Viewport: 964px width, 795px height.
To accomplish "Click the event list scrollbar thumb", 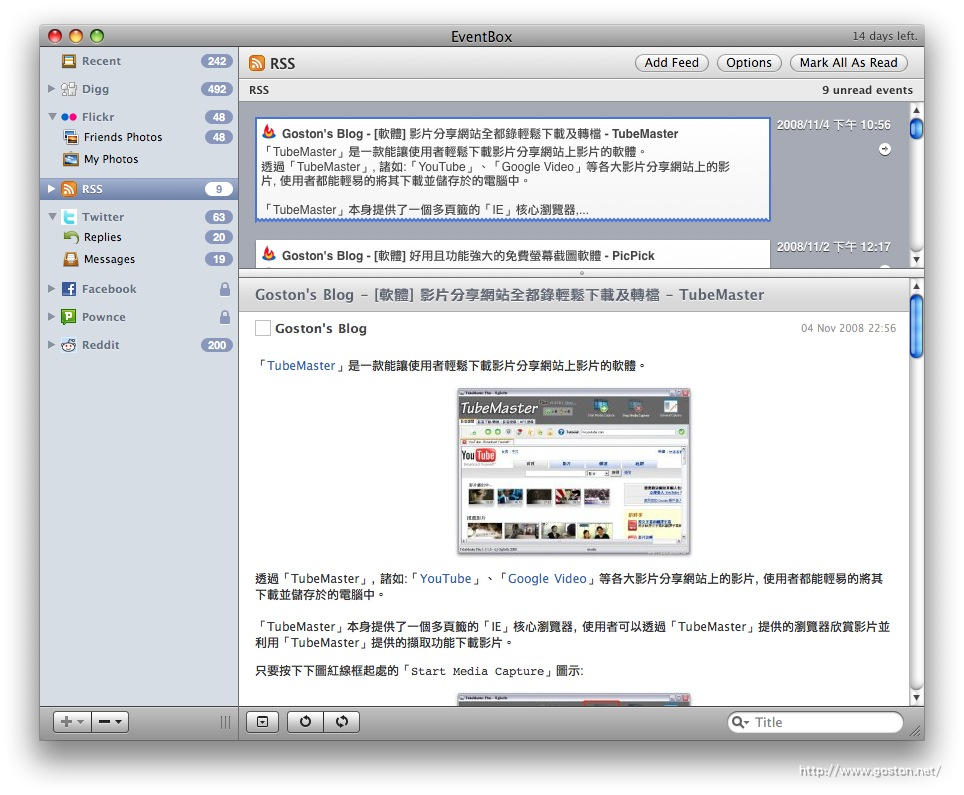I will point(916,129).
